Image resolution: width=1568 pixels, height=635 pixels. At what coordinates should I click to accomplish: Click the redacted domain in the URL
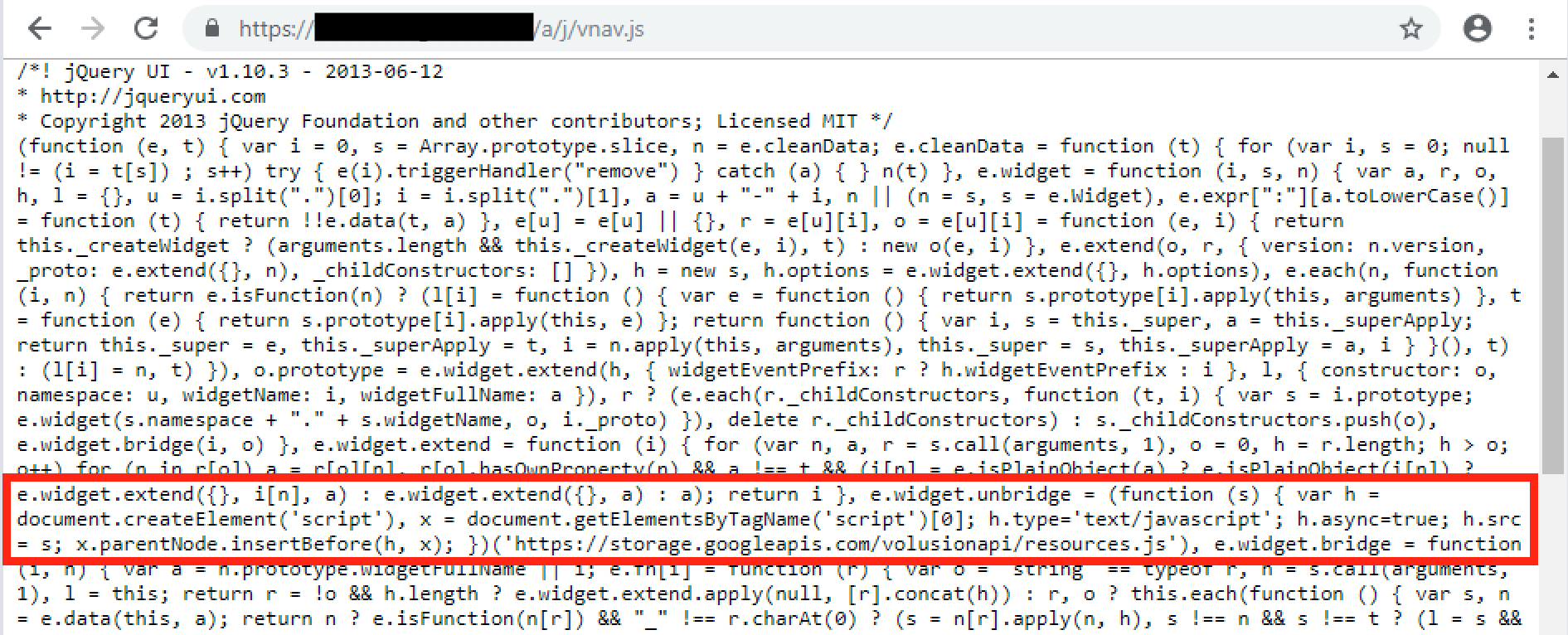(424, 27)
